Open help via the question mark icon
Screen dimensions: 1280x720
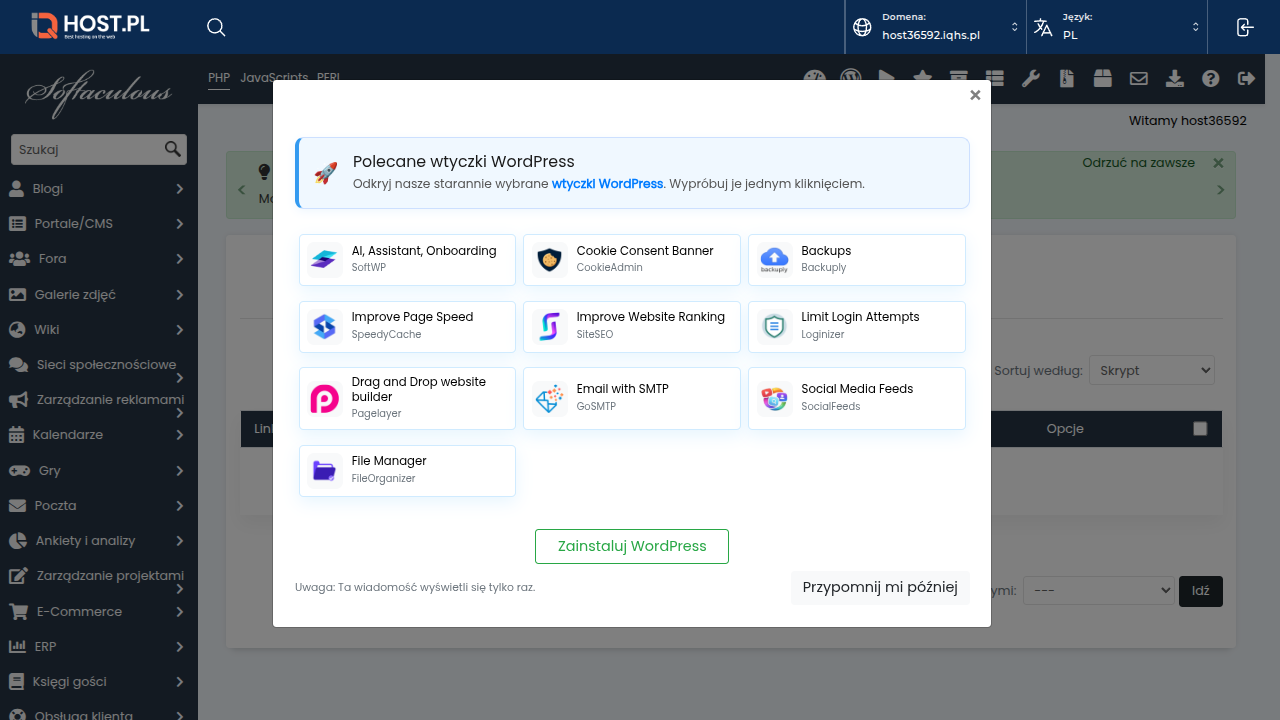tap(1211, 78)
